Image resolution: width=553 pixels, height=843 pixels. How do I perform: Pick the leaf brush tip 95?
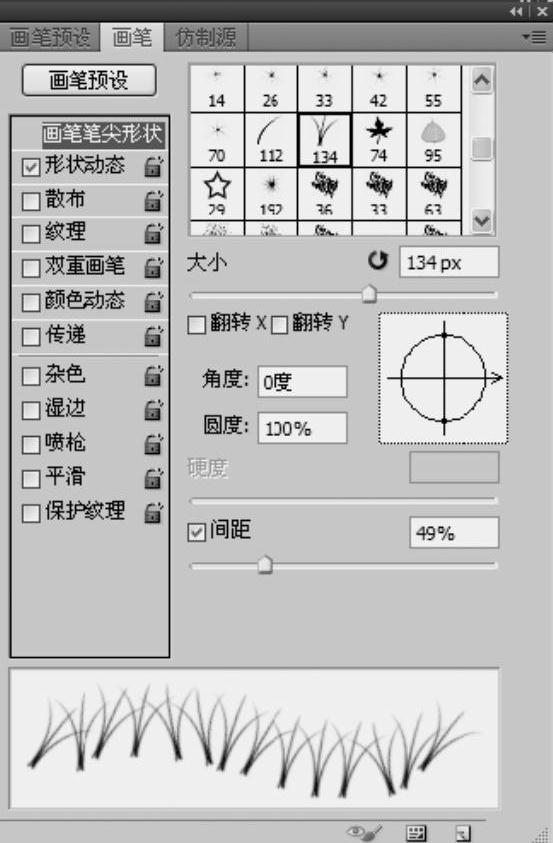[x=434, y=140]
